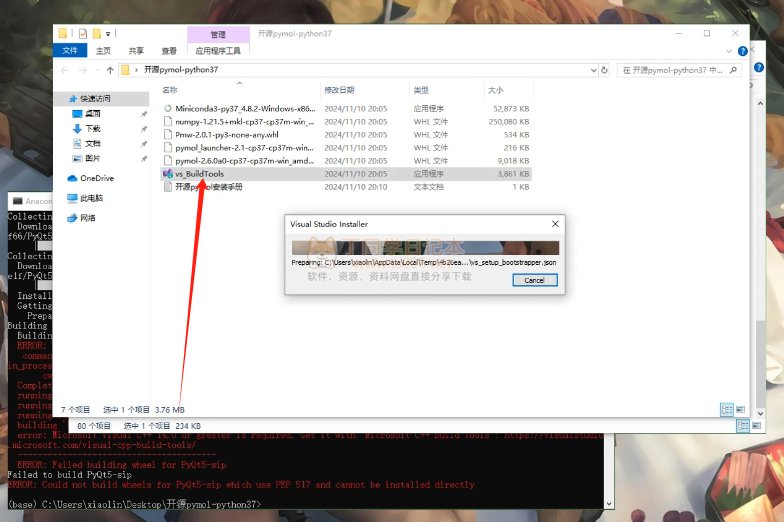This screenshot has height=522, width=784.
Task: Refresh the folder view
Action: pos(604,70)
